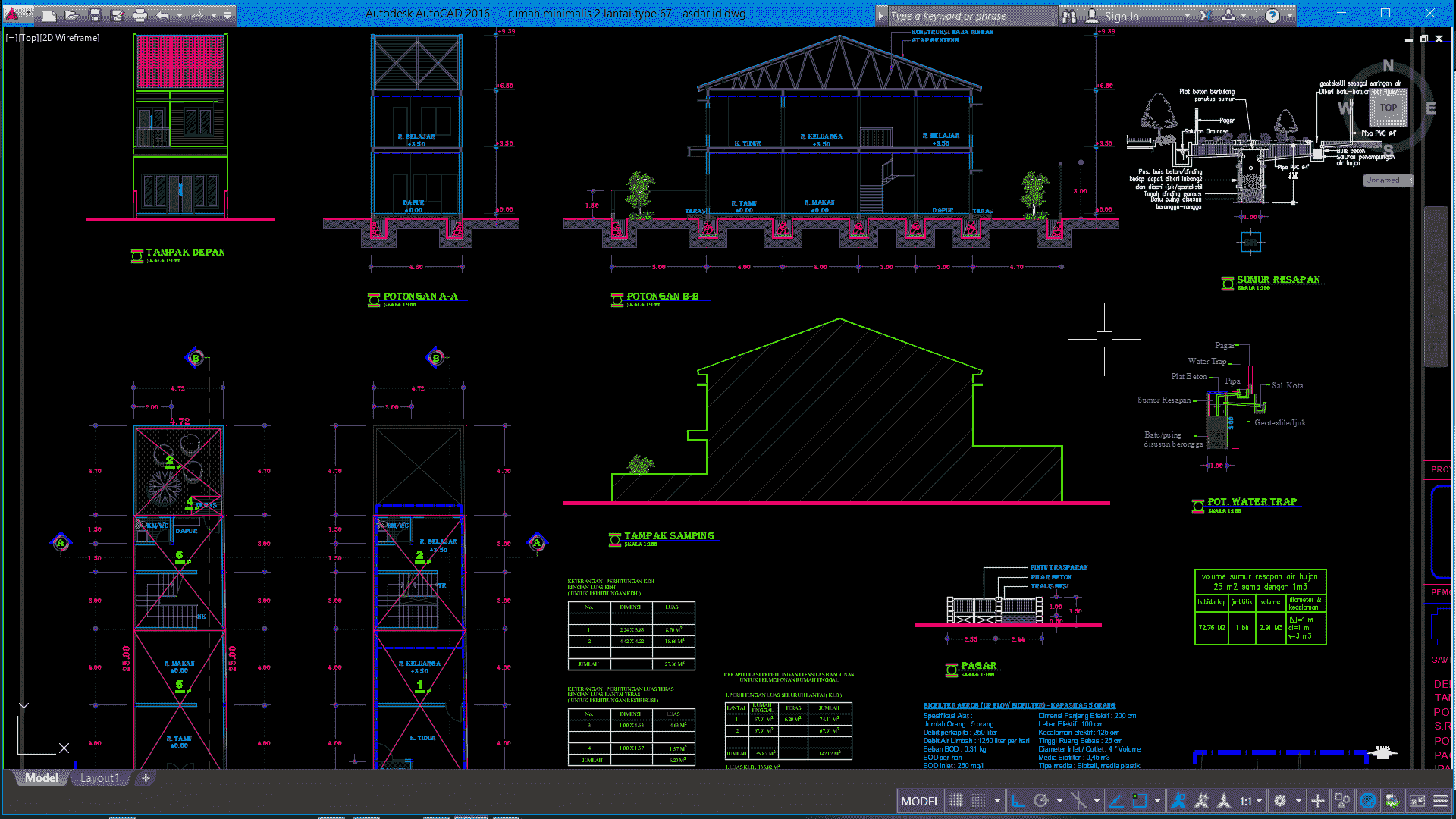Image resolution: width=1456 pixels, height=819 pixels.
Task: Open snap mode settings dropdown
Action: [x=997, y=801]
